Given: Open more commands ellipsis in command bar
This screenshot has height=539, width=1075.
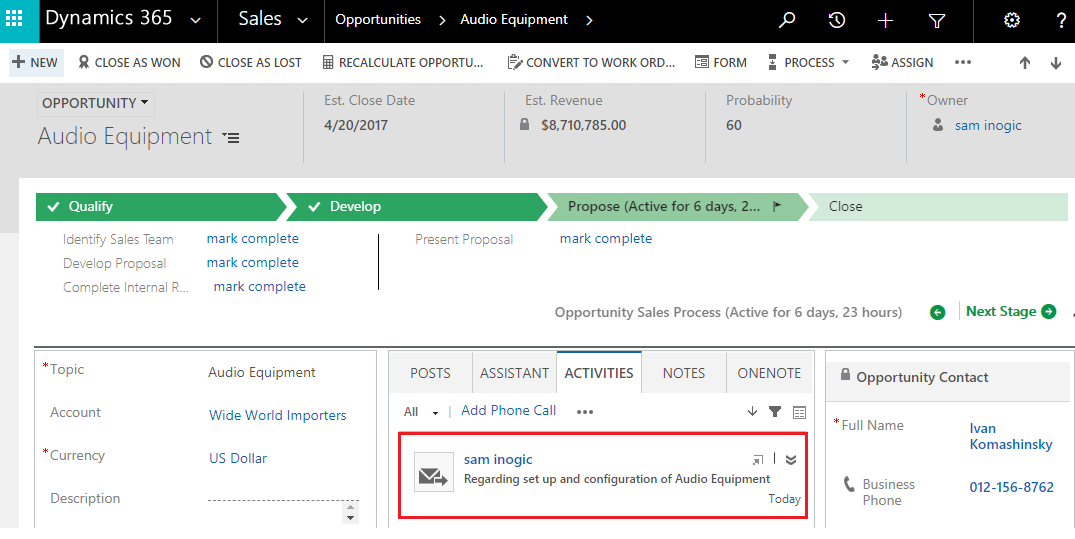Looking at the screenshot, I should [963, 62].
